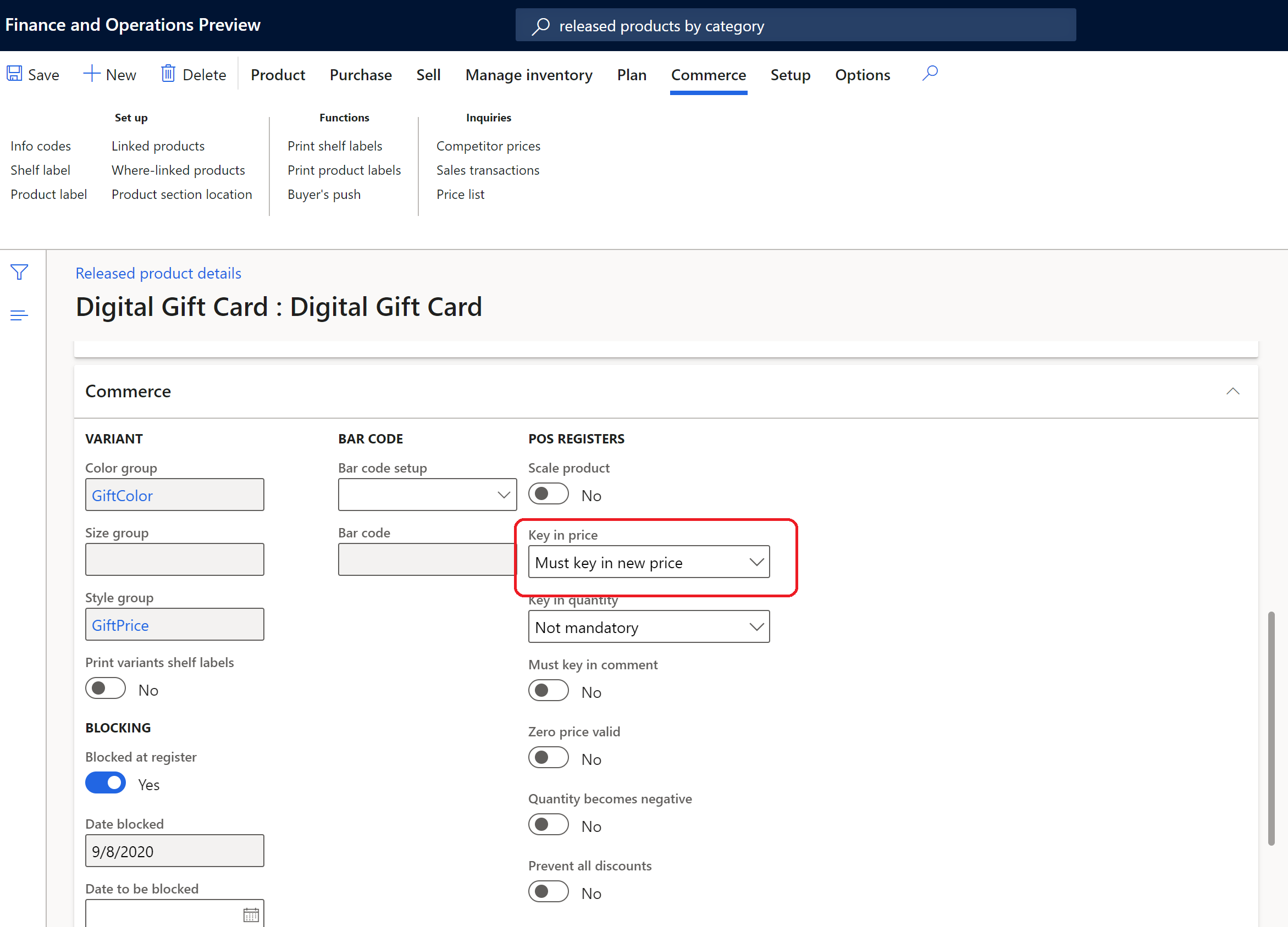This screenshot has height=927, width=1288.
Task: Click the Filter icon on the left panel
Action: (19, 272)
